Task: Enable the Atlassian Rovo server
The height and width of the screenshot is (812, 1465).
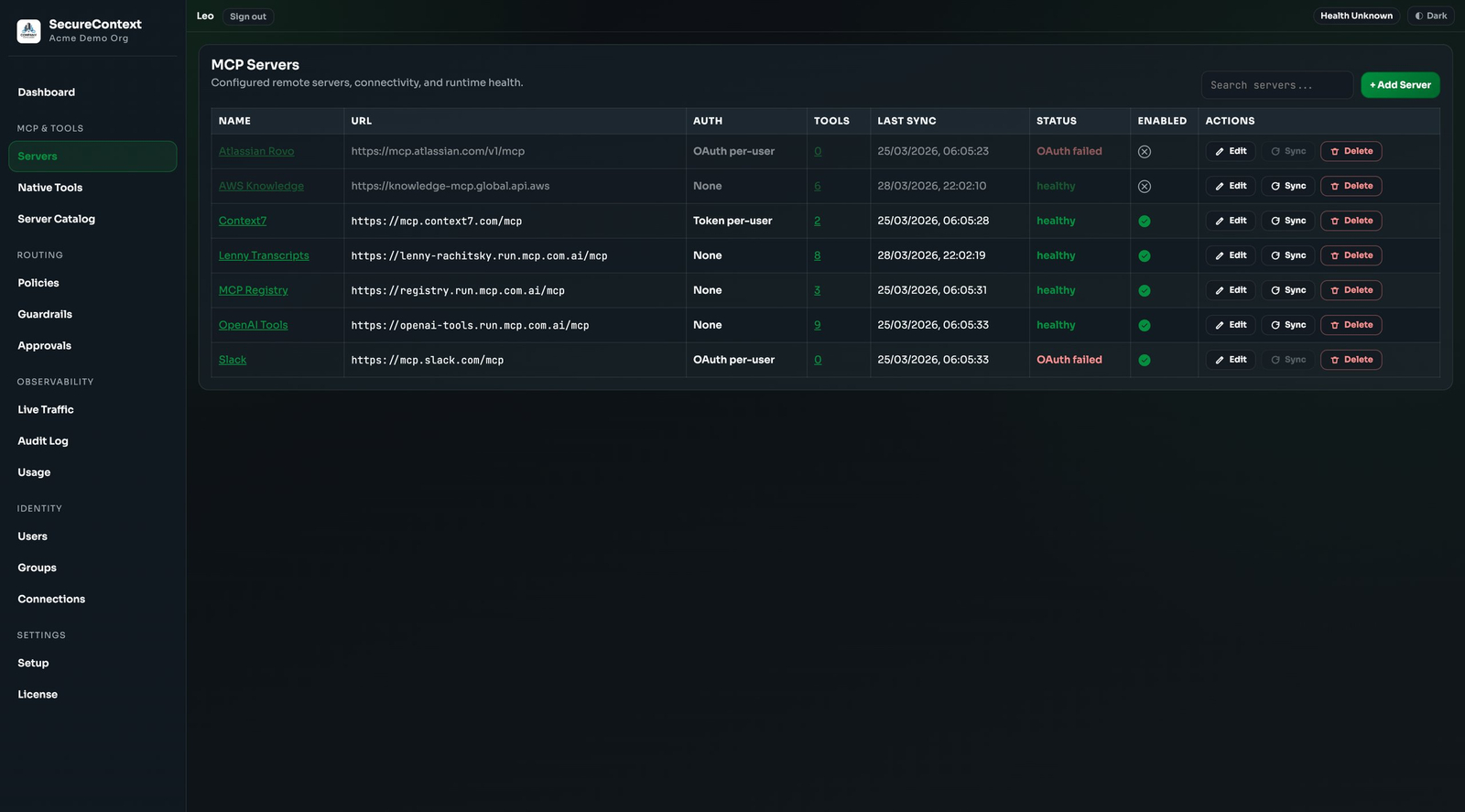Action: (x=1144, y=152)
